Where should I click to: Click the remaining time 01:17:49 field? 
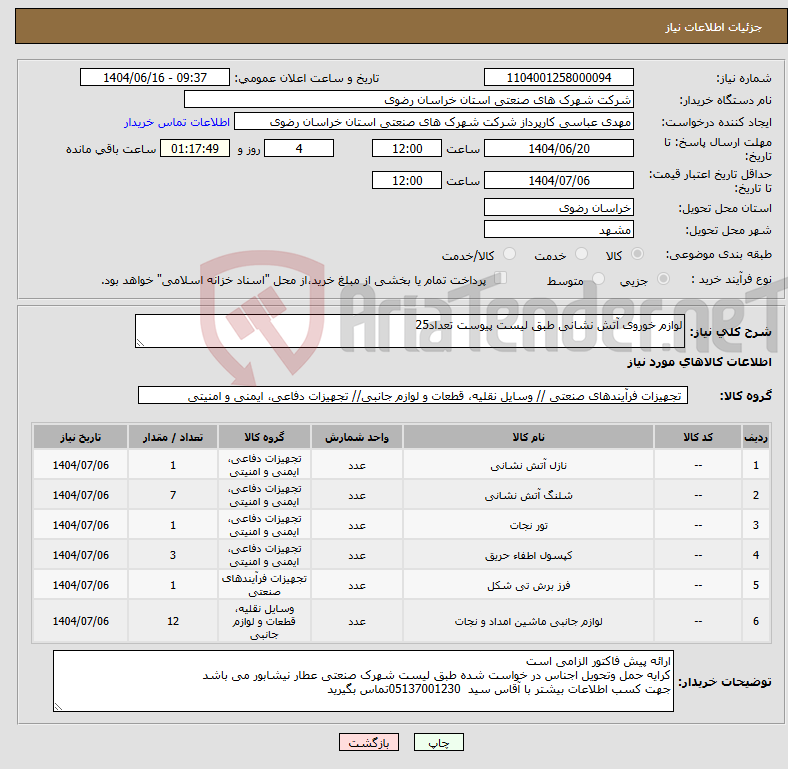(195, 148)
